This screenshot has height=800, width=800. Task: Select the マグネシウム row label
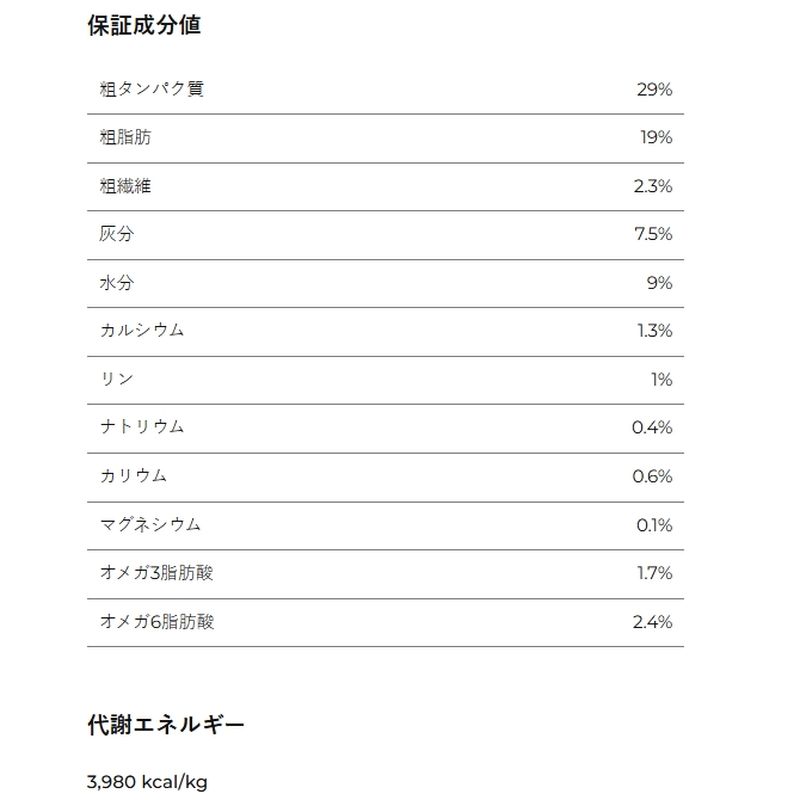(151, 524)
